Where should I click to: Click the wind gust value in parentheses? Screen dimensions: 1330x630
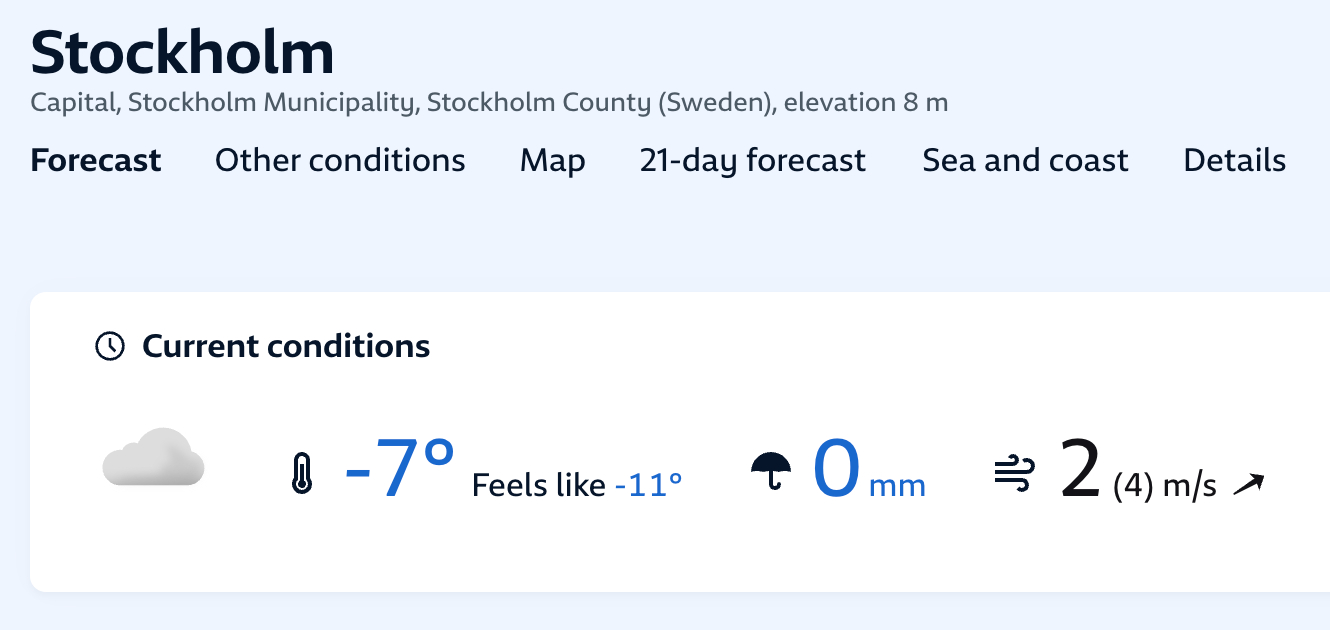(1133, 487)
